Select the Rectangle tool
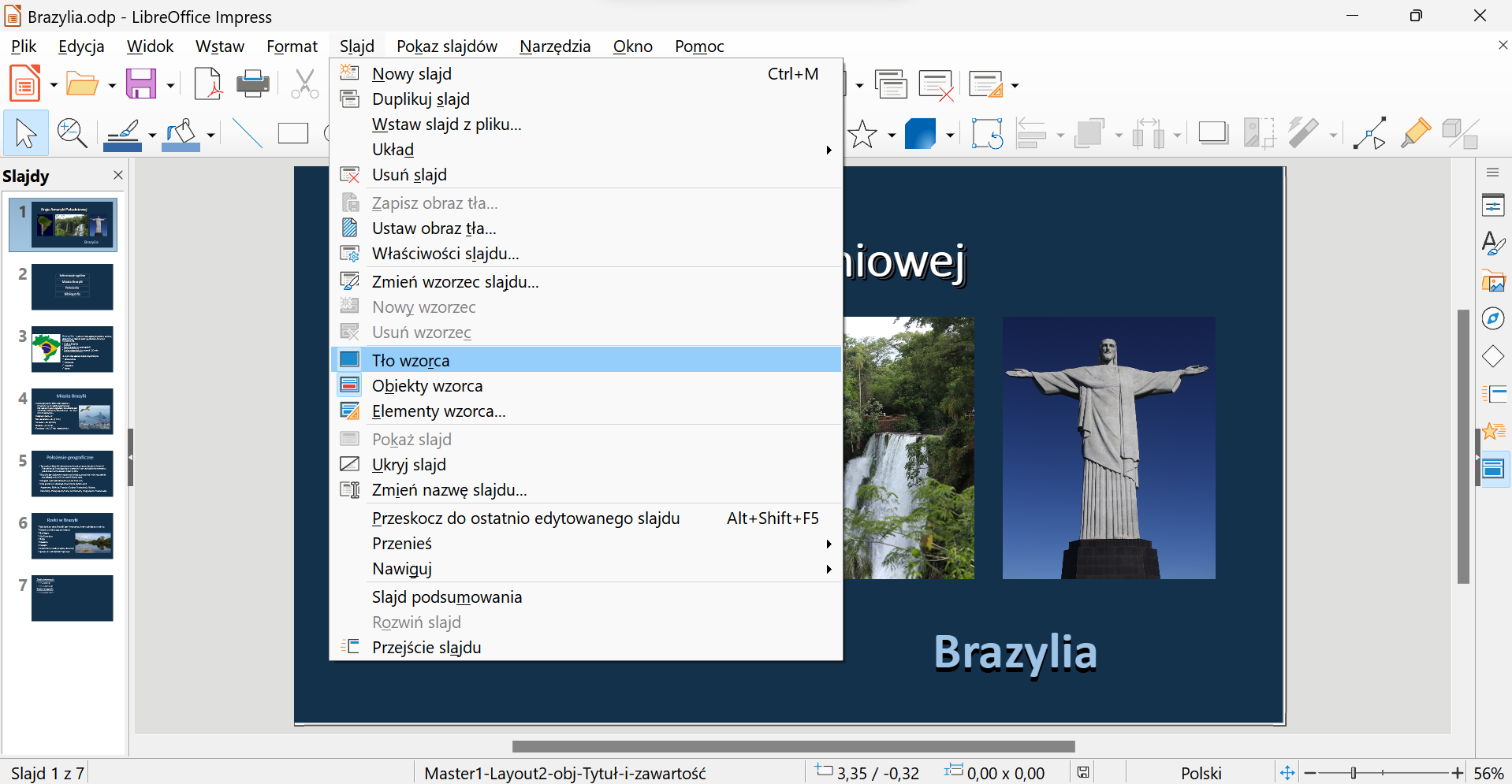 click(x=292, y=132)
